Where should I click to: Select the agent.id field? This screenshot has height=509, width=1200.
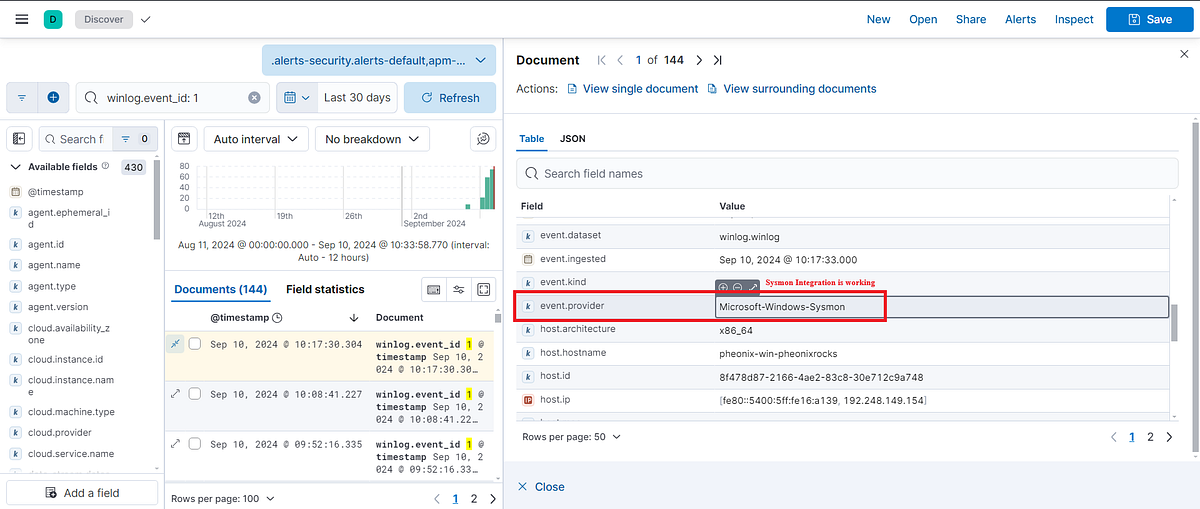46,244
